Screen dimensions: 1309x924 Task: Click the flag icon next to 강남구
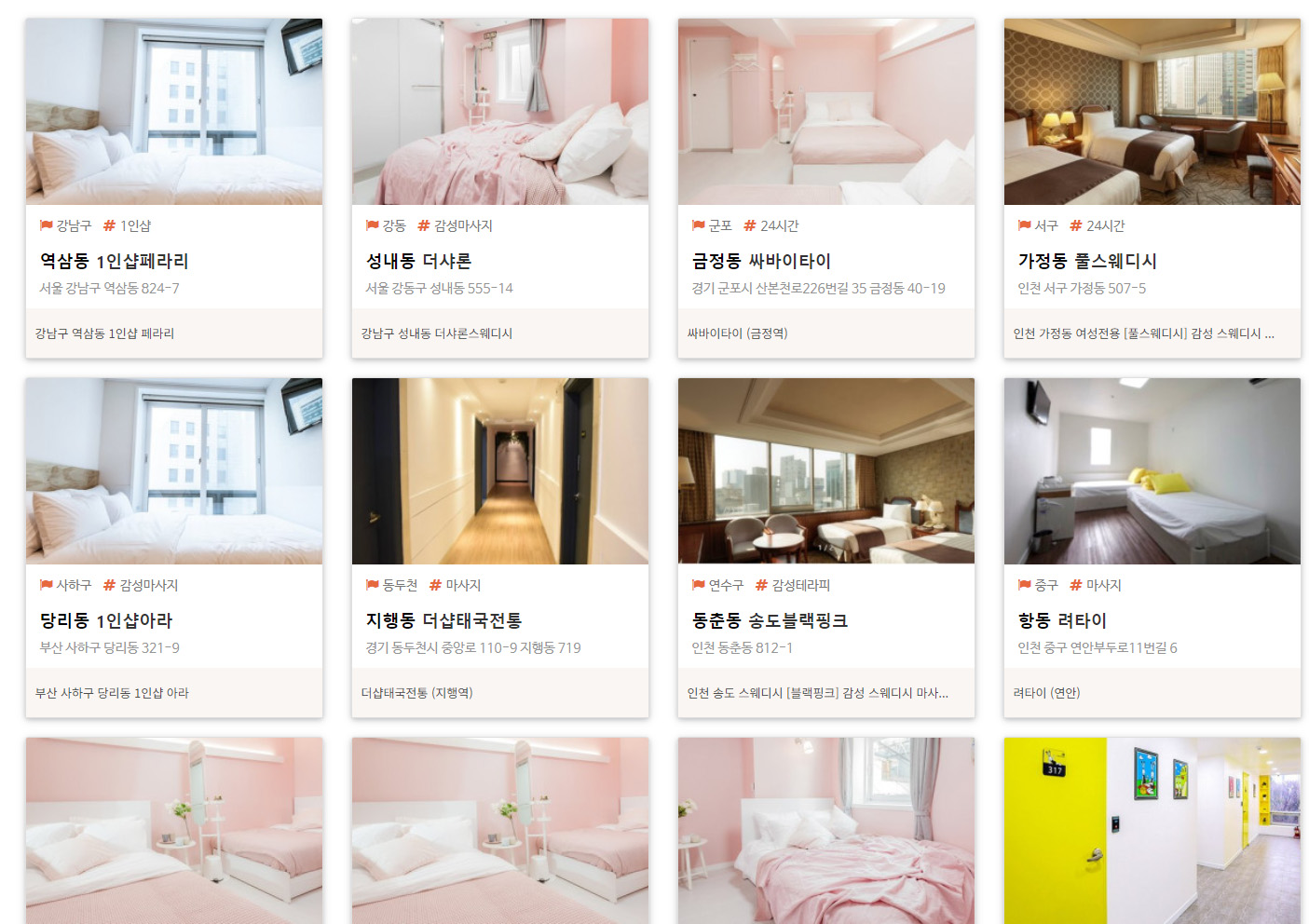coord(46,225)
